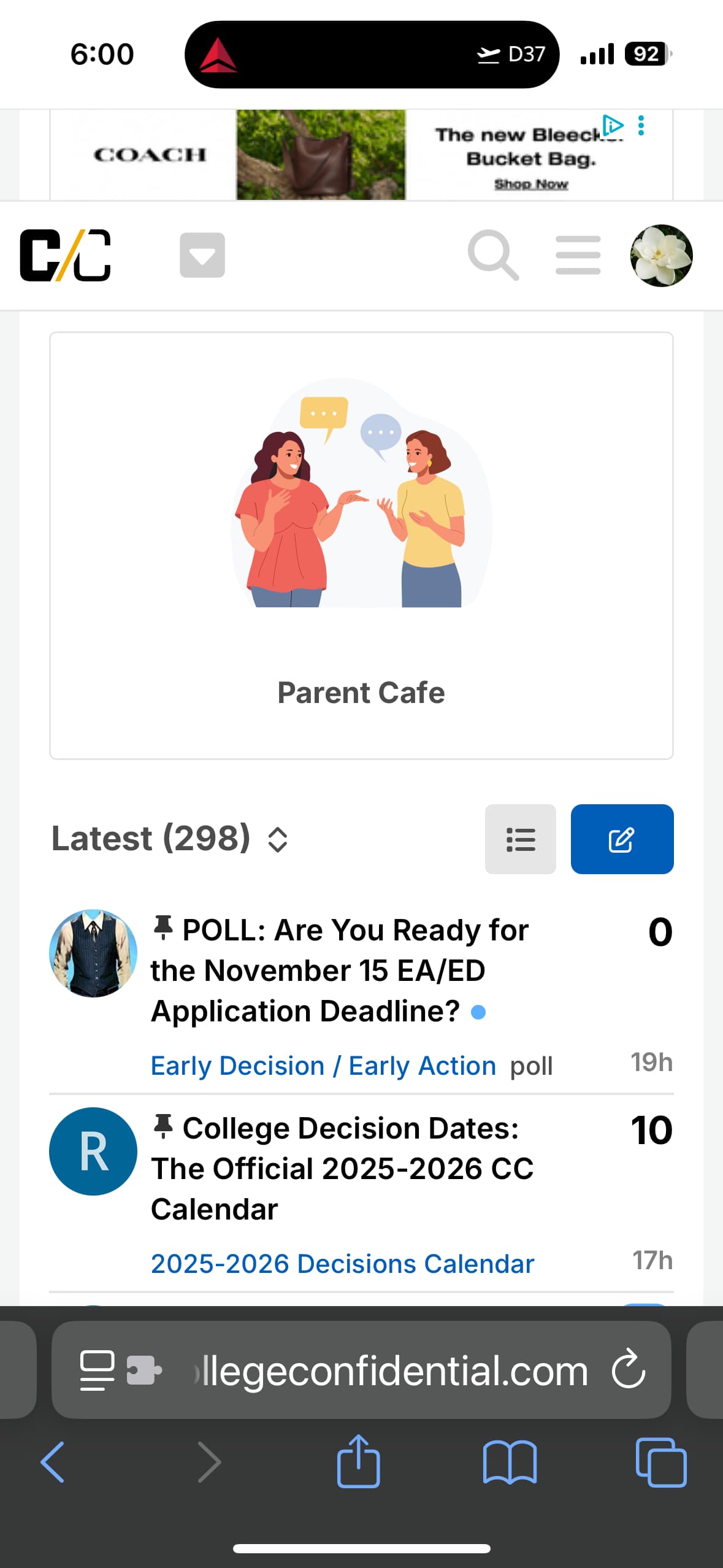723x1568 pixels.
Task: Toggle the topic list view button
Action: point(520,839)
